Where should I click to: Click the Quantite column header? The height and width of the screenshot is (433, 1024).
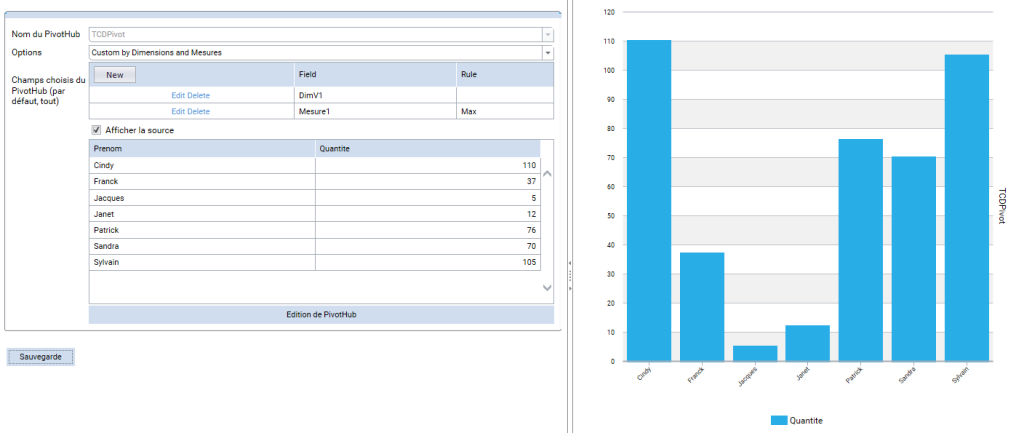click(x=428, y=149)
